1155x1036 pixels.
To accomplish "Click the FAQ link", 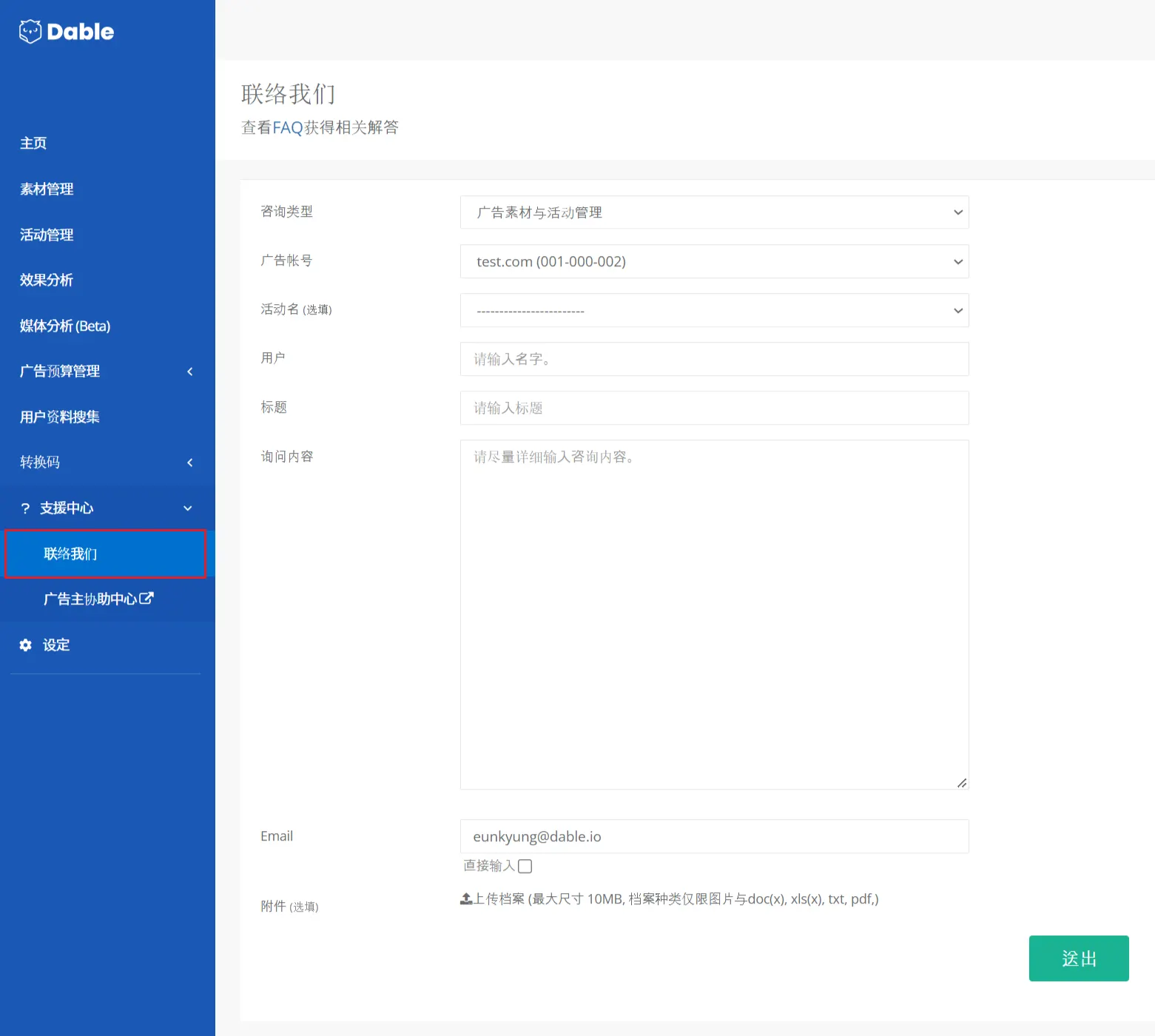I will click(x=288, y=127).
